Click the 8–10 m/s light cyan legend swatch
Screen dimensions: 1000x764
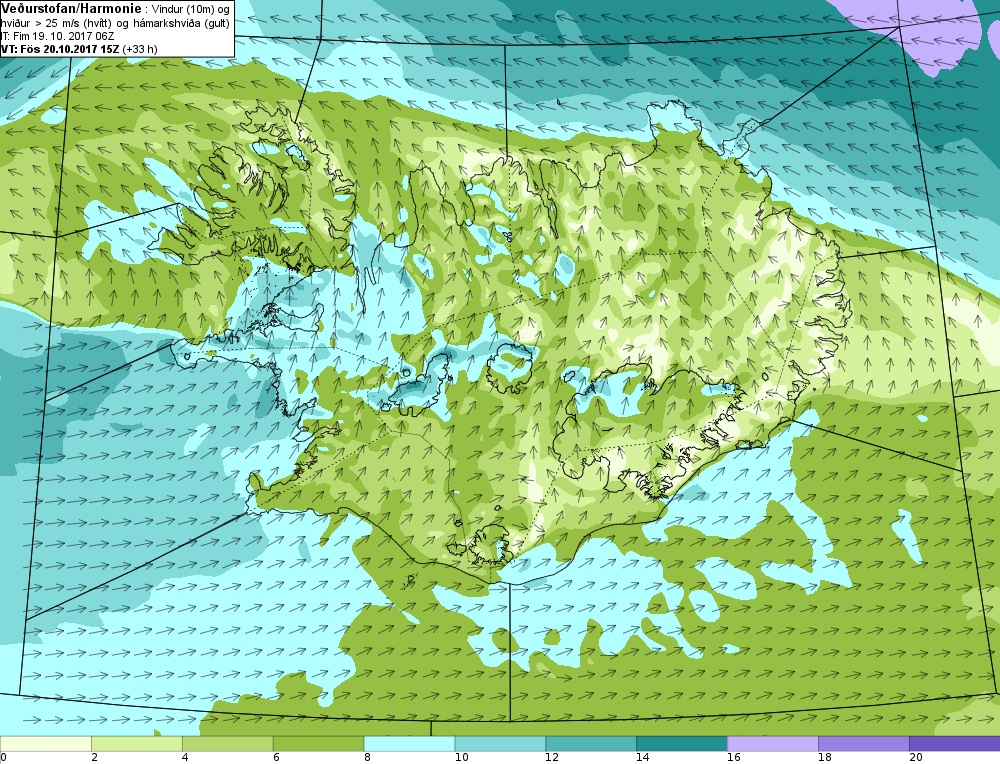pos(409,744)
